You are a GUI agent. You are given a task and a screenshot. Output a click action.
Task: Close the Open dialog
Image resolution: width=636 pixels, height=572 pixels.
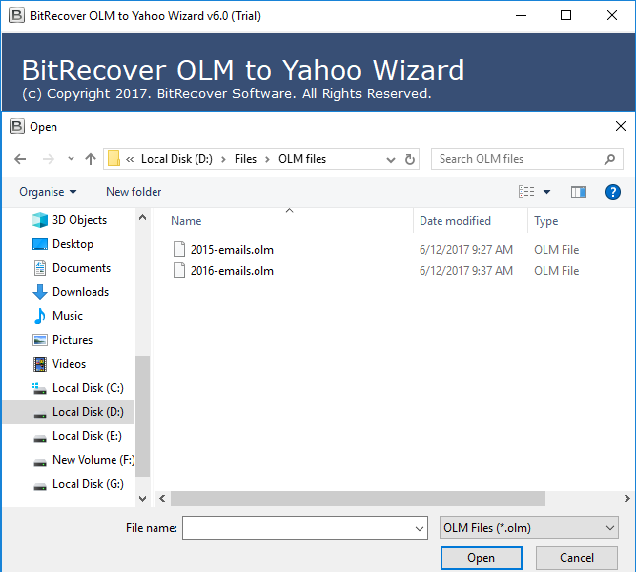pyautogui.click(x=621, y=126)
